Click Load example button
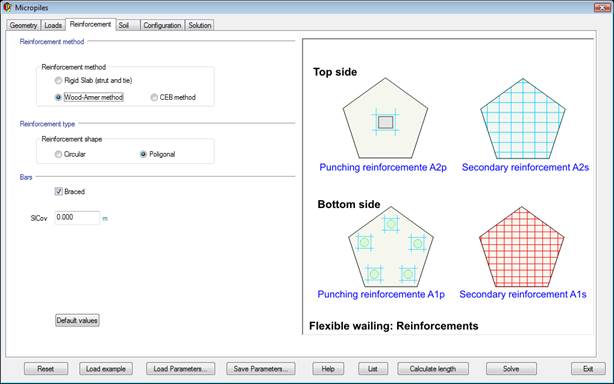The width and height of the screenshot is (614, 384). [x=106, y=369]
